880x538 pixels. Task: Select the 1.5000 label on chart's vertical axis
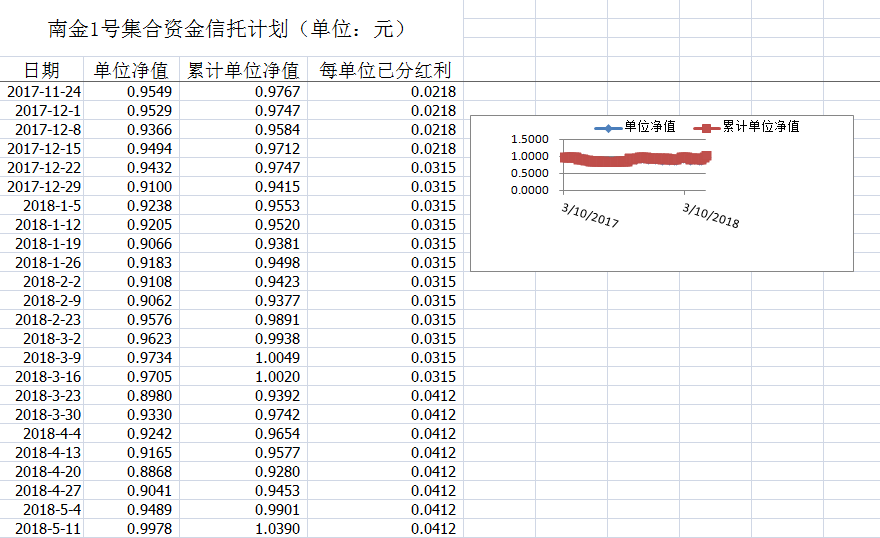(x=530, y=139)
